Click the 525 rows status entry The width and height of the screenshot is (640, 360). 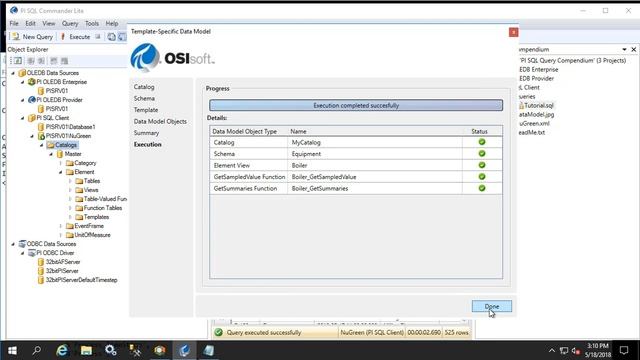456,333
